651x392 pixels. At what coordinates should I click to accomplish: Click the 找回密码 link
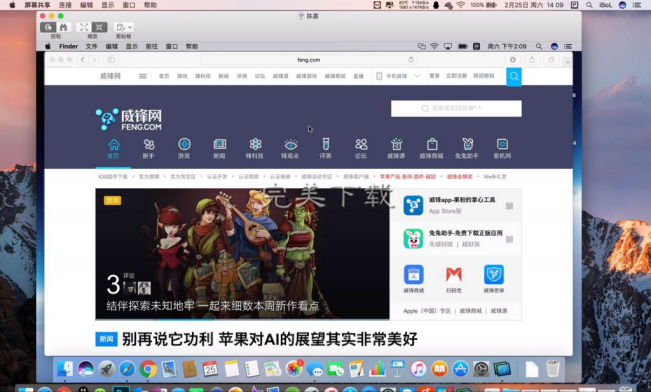point(484,76)
